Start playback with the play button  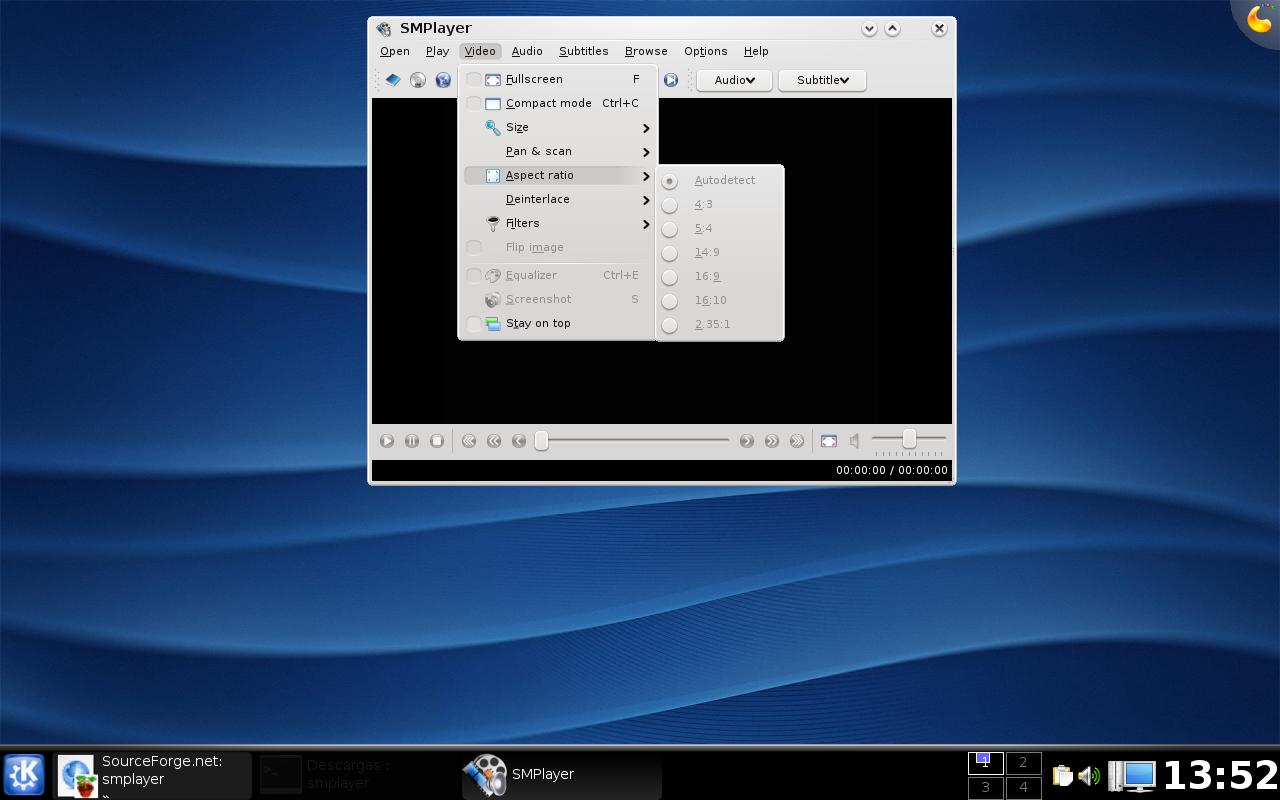tap(387, 441)
